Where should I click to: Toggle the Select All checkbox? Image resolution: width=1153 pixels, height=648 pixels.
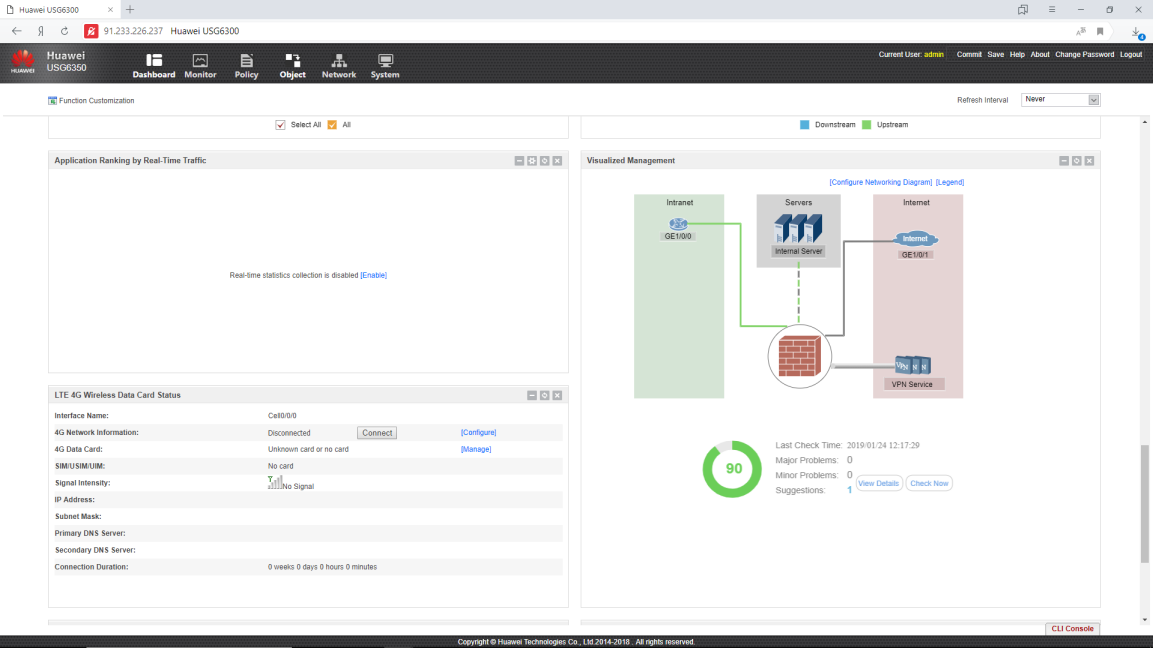coord(280,125)
